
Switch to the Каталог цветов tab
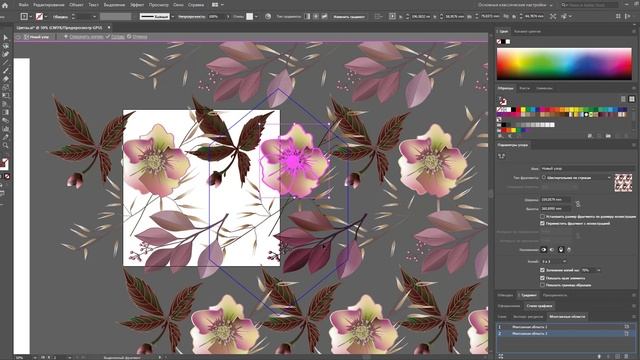point(527,31)
